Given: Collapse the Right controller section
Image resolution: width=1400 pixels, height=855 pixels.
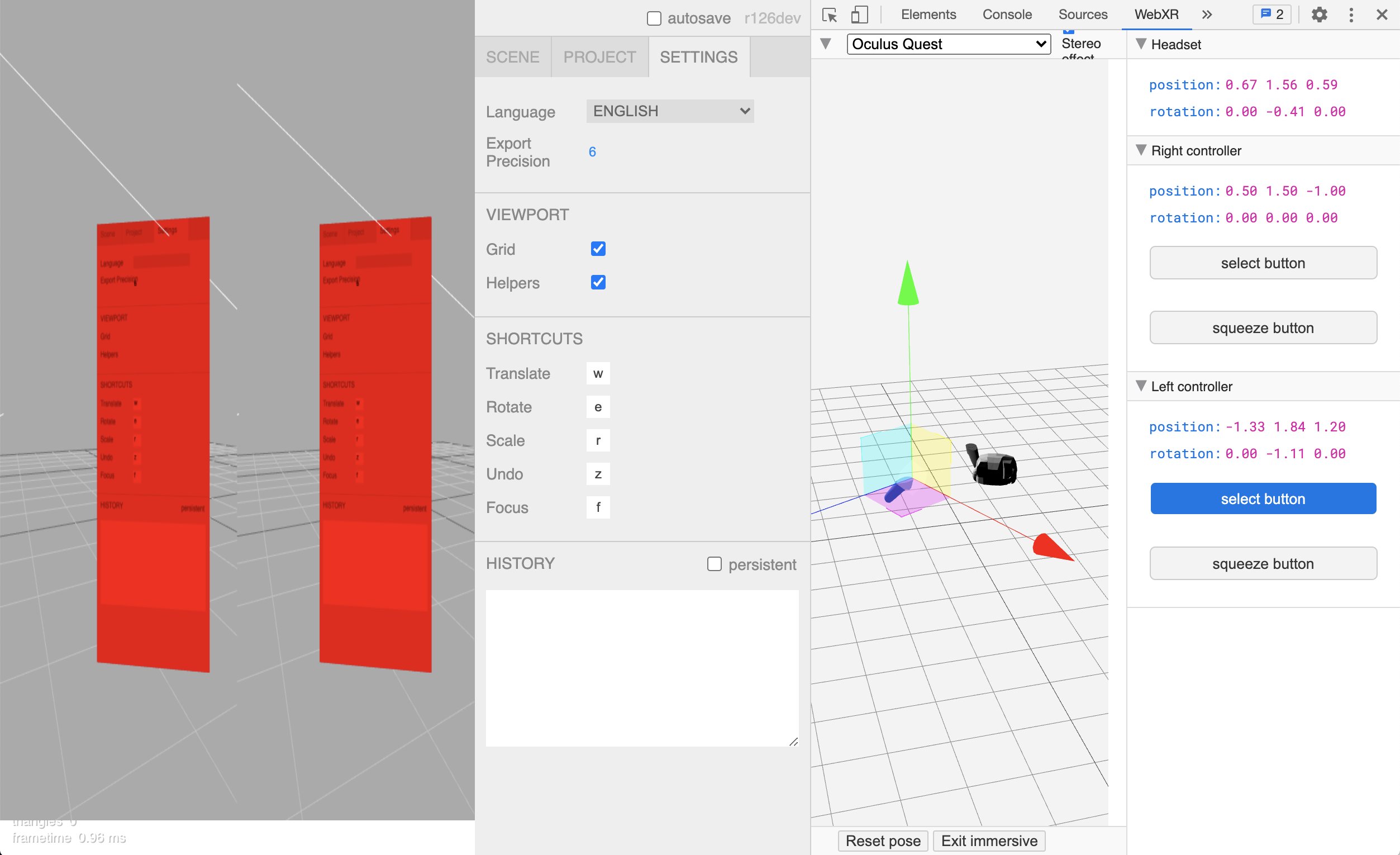Looking at the screenshot, I should click(1141, 150).
